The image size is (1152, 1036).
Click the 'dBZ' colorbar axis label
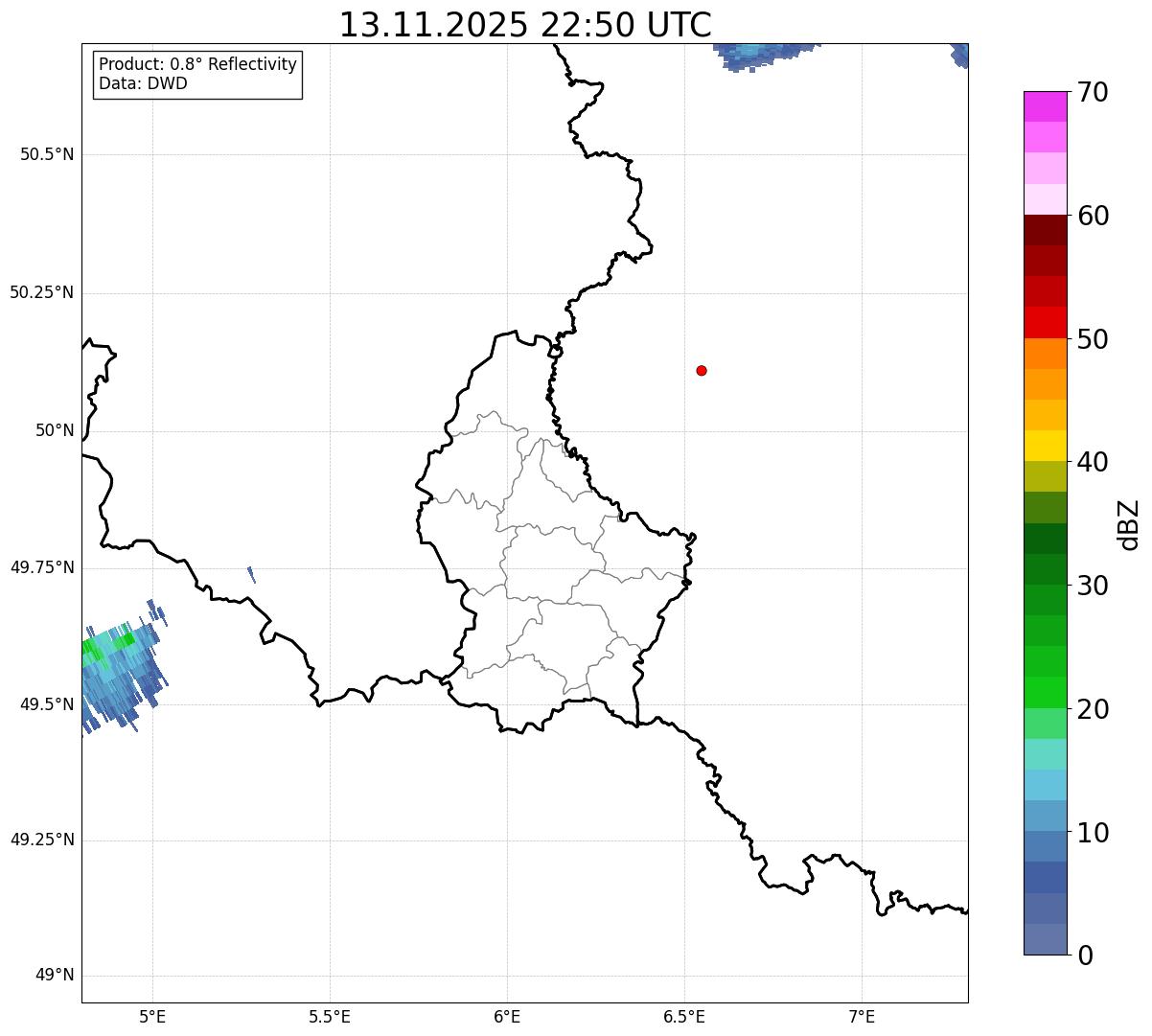[x=1129, y=524]
